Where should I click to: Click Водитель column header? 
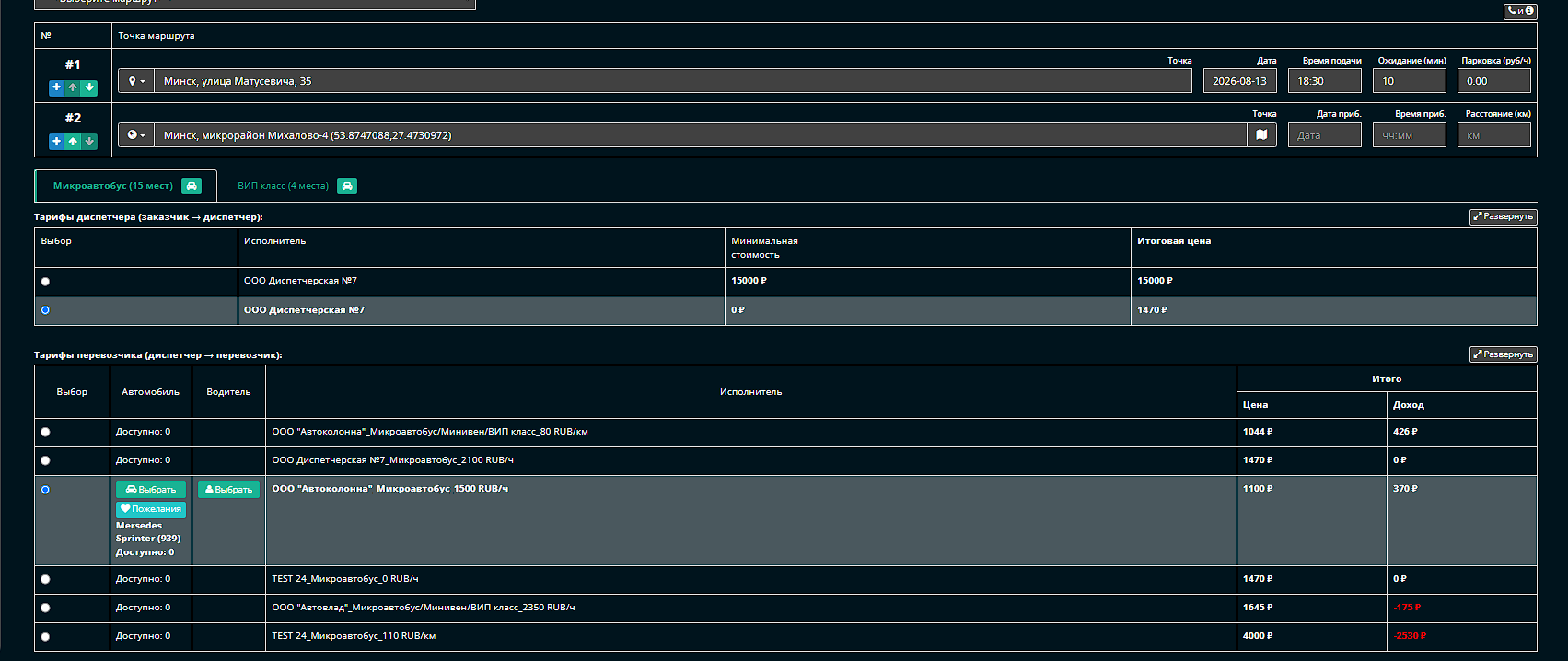click(x=228, y=392)
